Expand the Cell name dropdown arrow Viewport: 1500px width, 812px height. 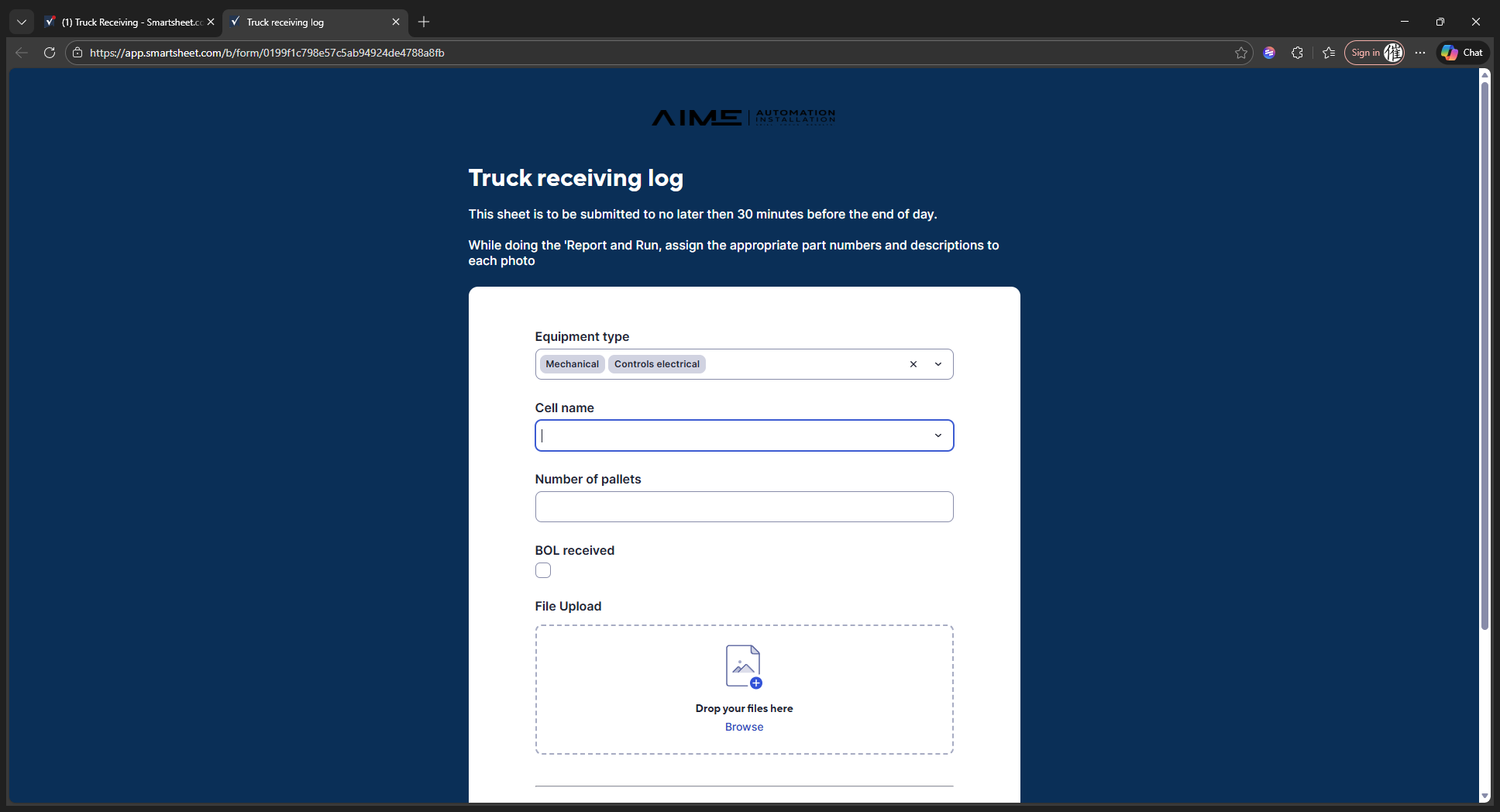pyautogui.click(x=938, y=435)
